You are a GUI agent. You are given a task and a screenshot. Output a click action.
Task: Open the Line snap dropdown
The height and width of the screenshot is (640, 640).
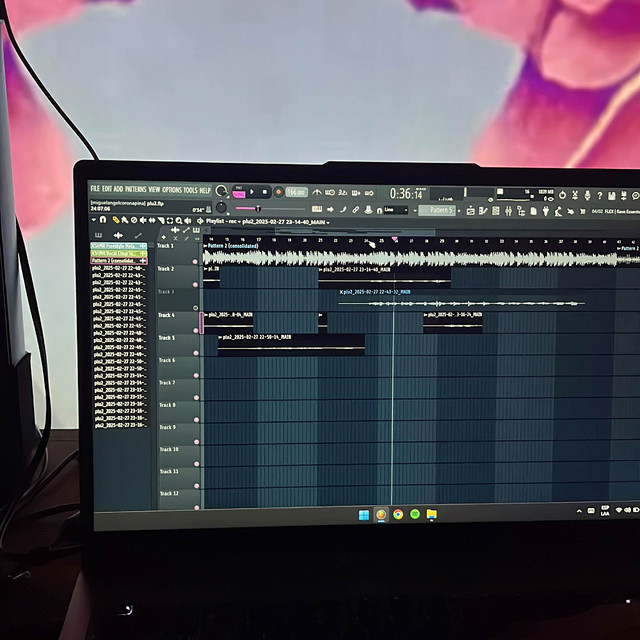pyautogui.click(x=396, y=210)
